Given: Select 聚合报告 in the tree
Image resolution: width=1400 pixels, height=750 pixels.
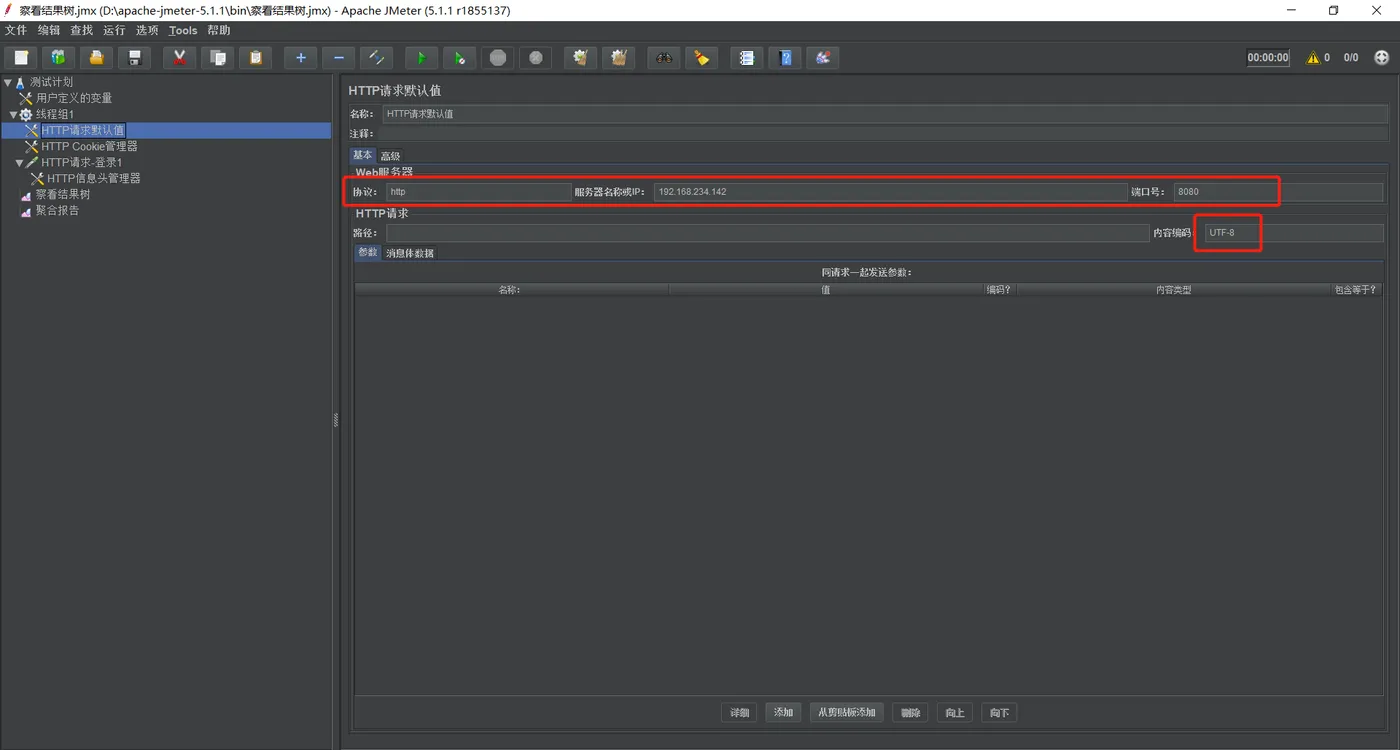Looking at the screenshot, I should [x=57, y=210].
